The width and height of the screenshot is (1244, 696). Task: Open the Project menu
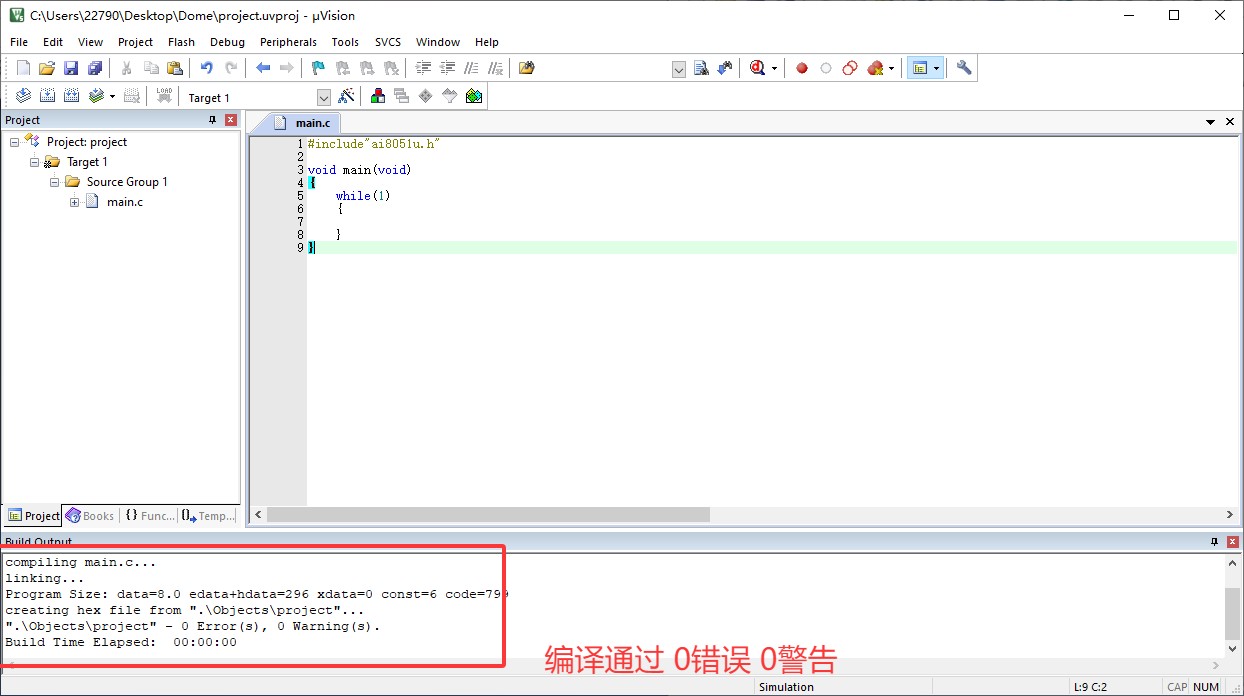pos(135,42)
